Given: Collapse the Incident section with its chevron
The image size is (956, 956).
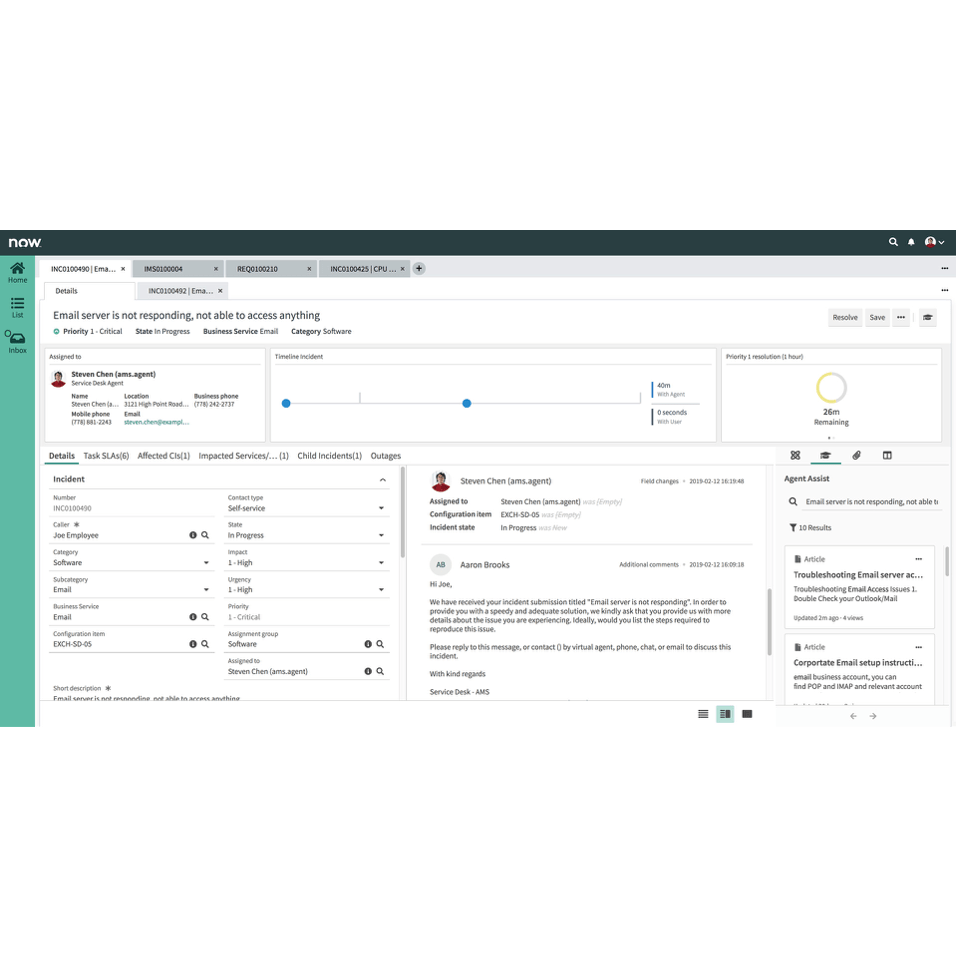Looking at the screenshot, I should coord(381,479).
